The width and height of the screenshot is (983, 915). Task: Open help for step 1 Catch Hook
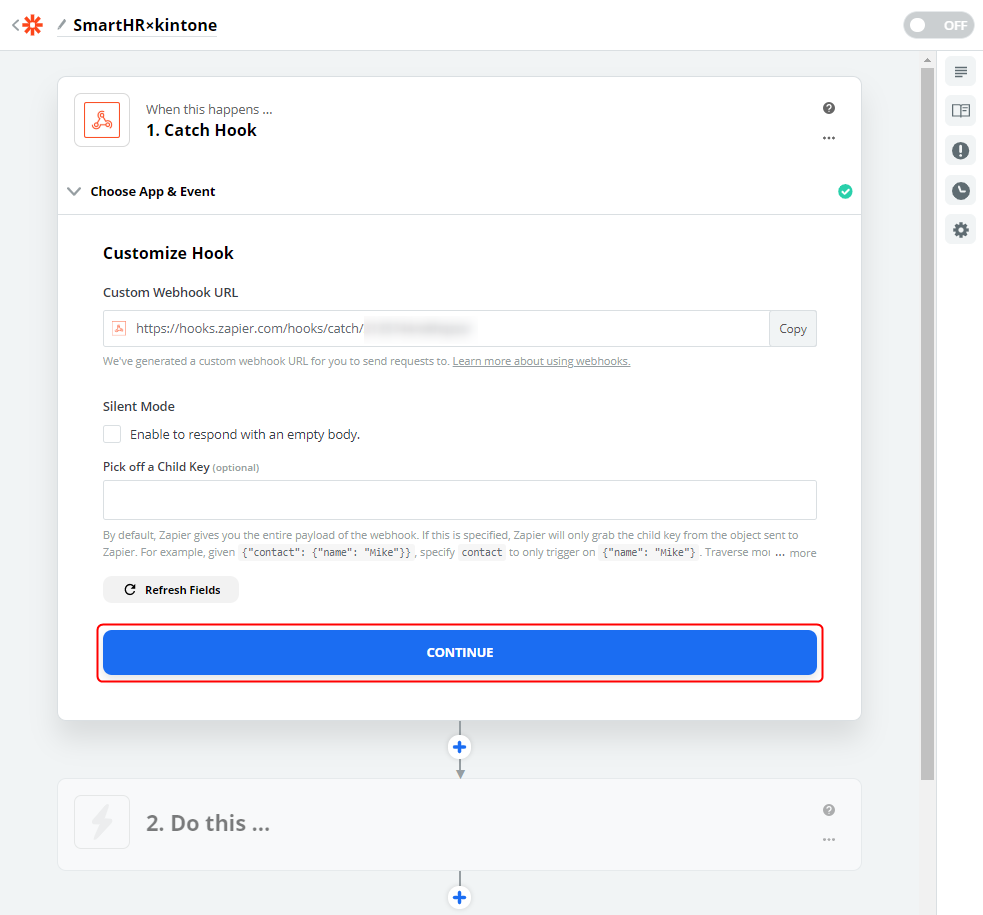coord(829,108)
